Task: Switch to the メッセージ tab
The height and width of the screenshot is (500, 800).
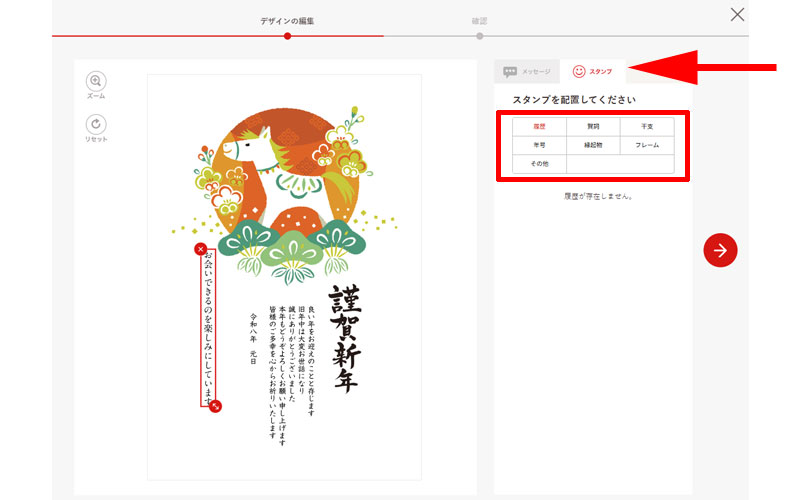Action: [x=526, y=72]
